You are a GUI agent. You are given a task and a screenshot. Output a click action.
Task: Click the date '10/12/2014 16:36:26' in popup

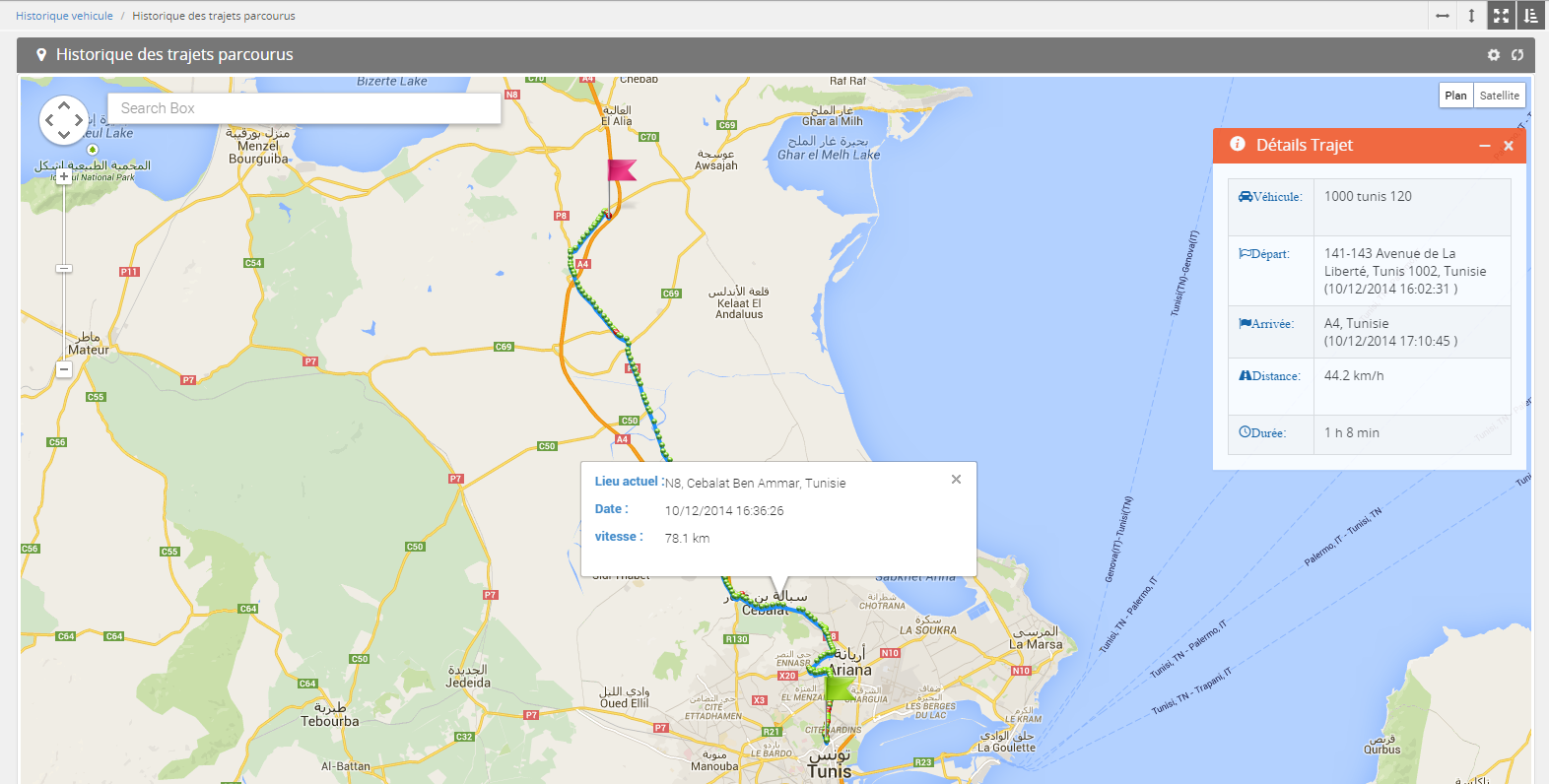click(724, 511)
